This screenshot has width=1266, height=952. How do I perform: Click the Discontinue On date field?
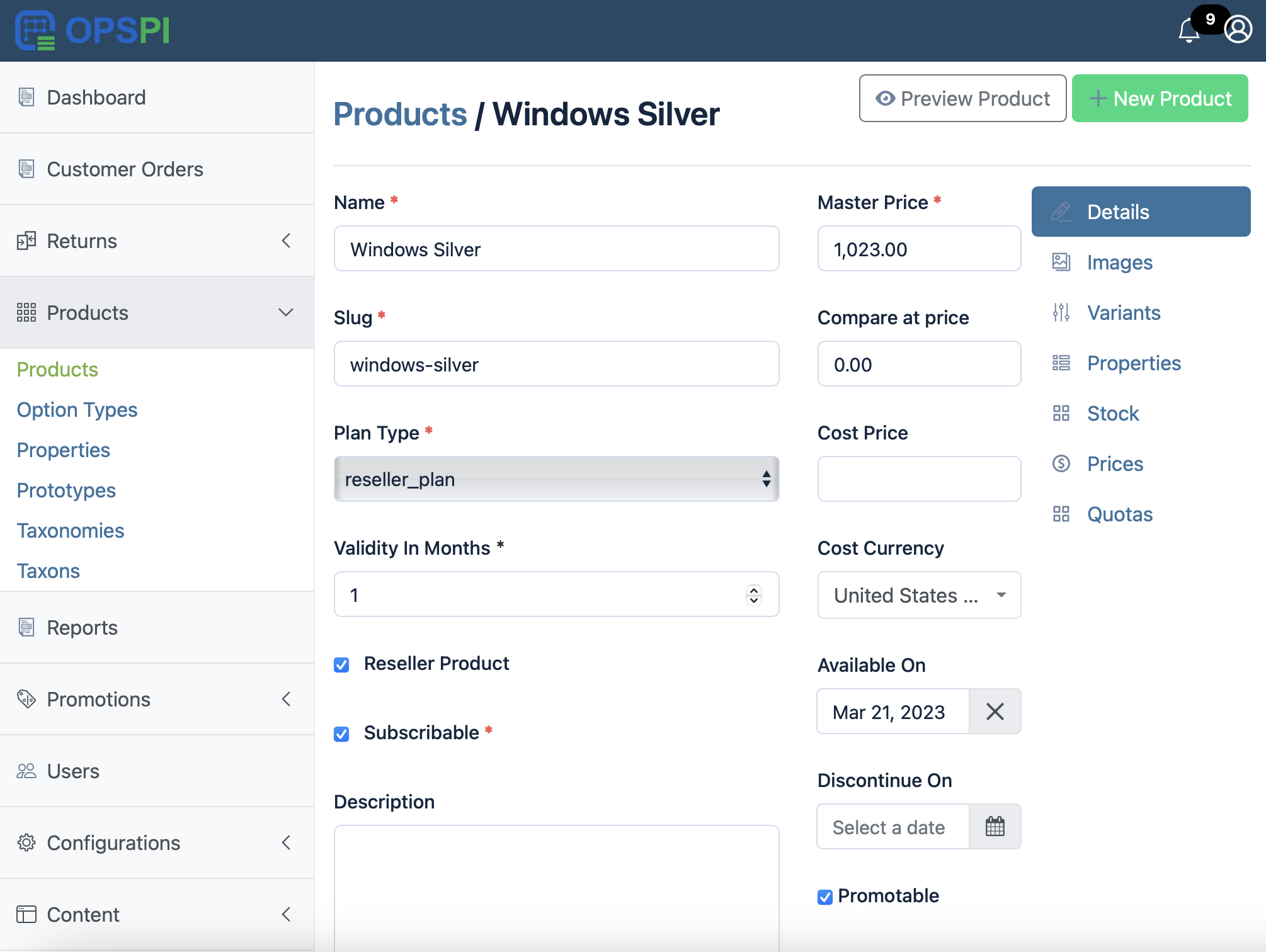893,827
